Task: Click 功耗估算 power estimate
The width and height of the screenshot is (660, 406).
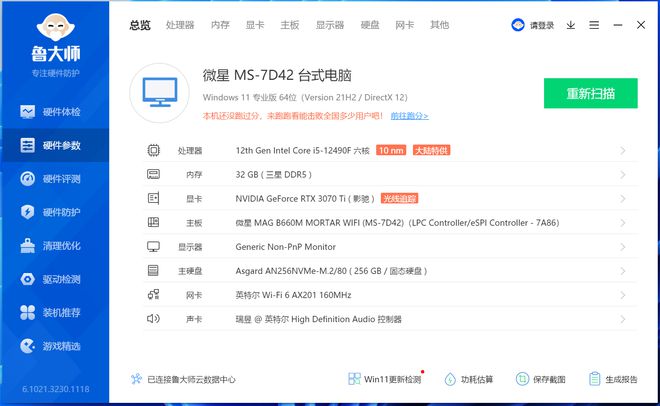Action: tap(469, 379)
